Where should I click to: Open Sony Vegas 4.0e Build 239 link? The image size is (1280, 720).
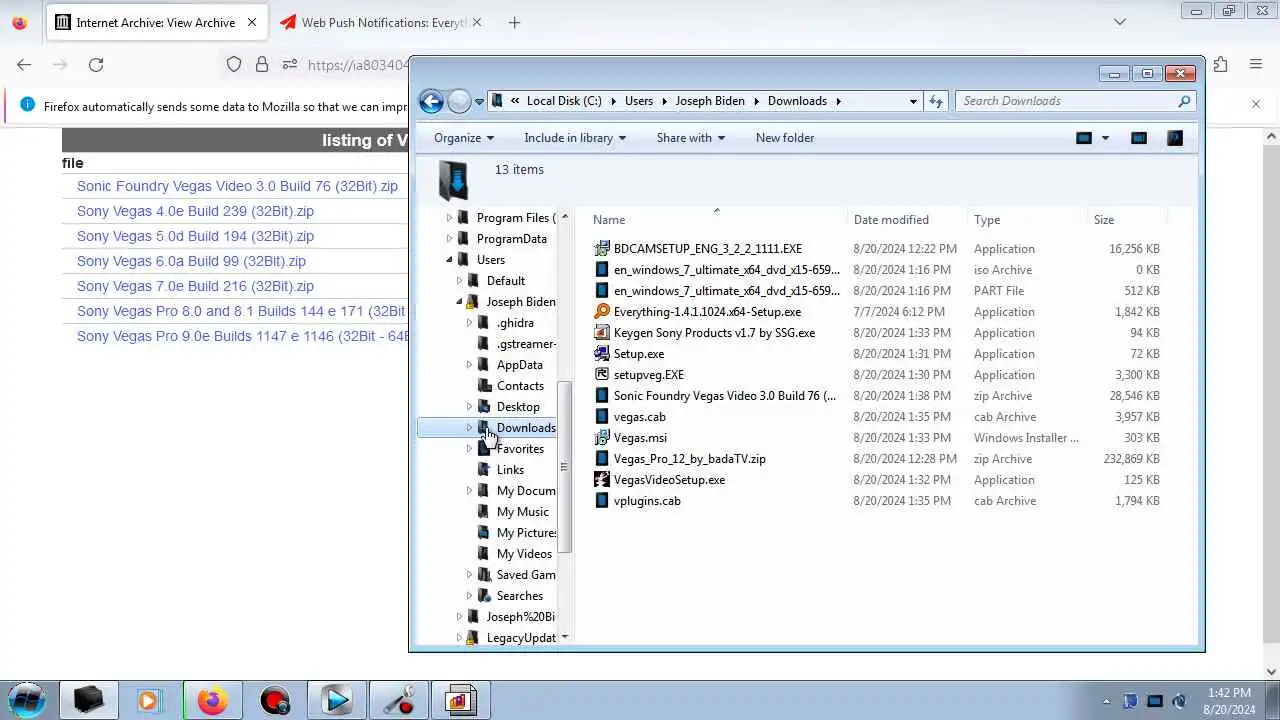(195, 211)
